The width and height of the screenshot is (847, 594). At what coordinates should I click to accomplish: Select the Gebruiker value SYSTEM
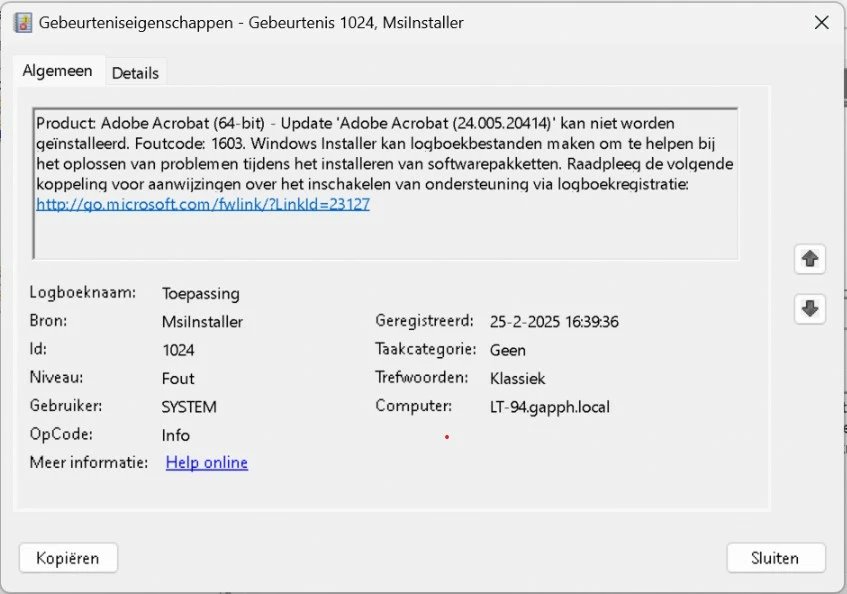[189, 407]
